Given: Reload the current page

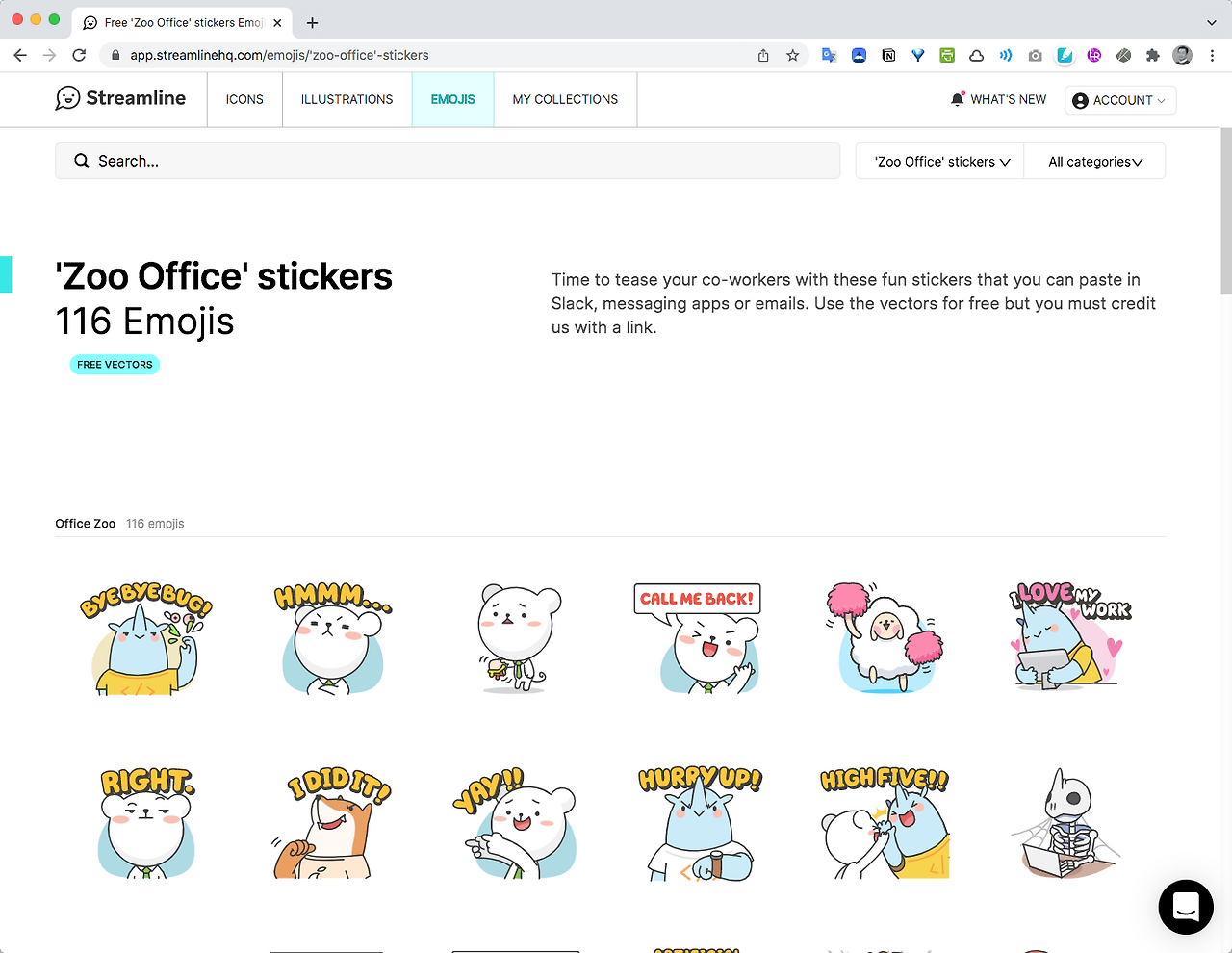Looking at the screenshot, I should pos(79,55).
